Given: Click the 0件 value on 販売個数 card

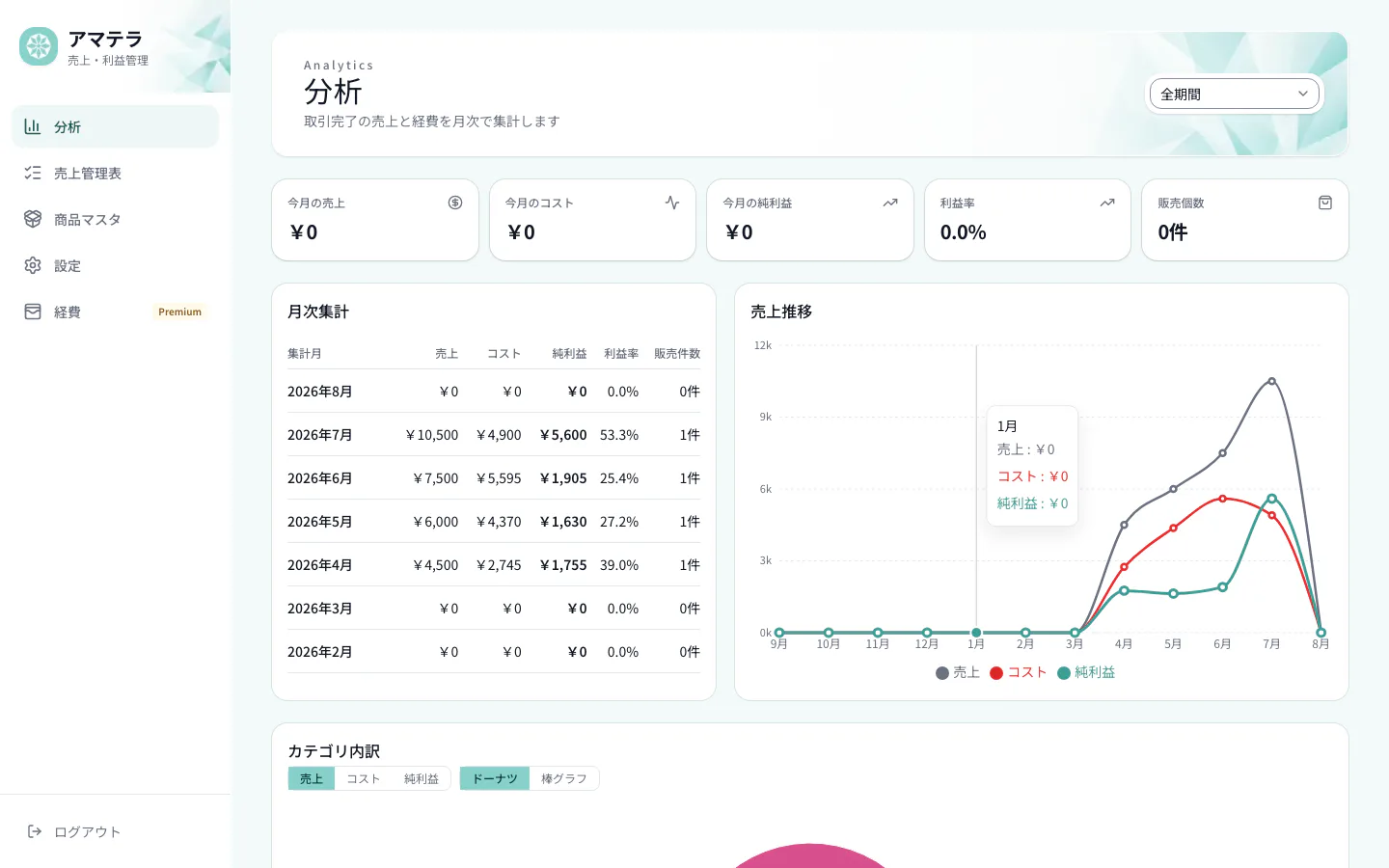Looking at the screenshot, I should (1173, 232).
